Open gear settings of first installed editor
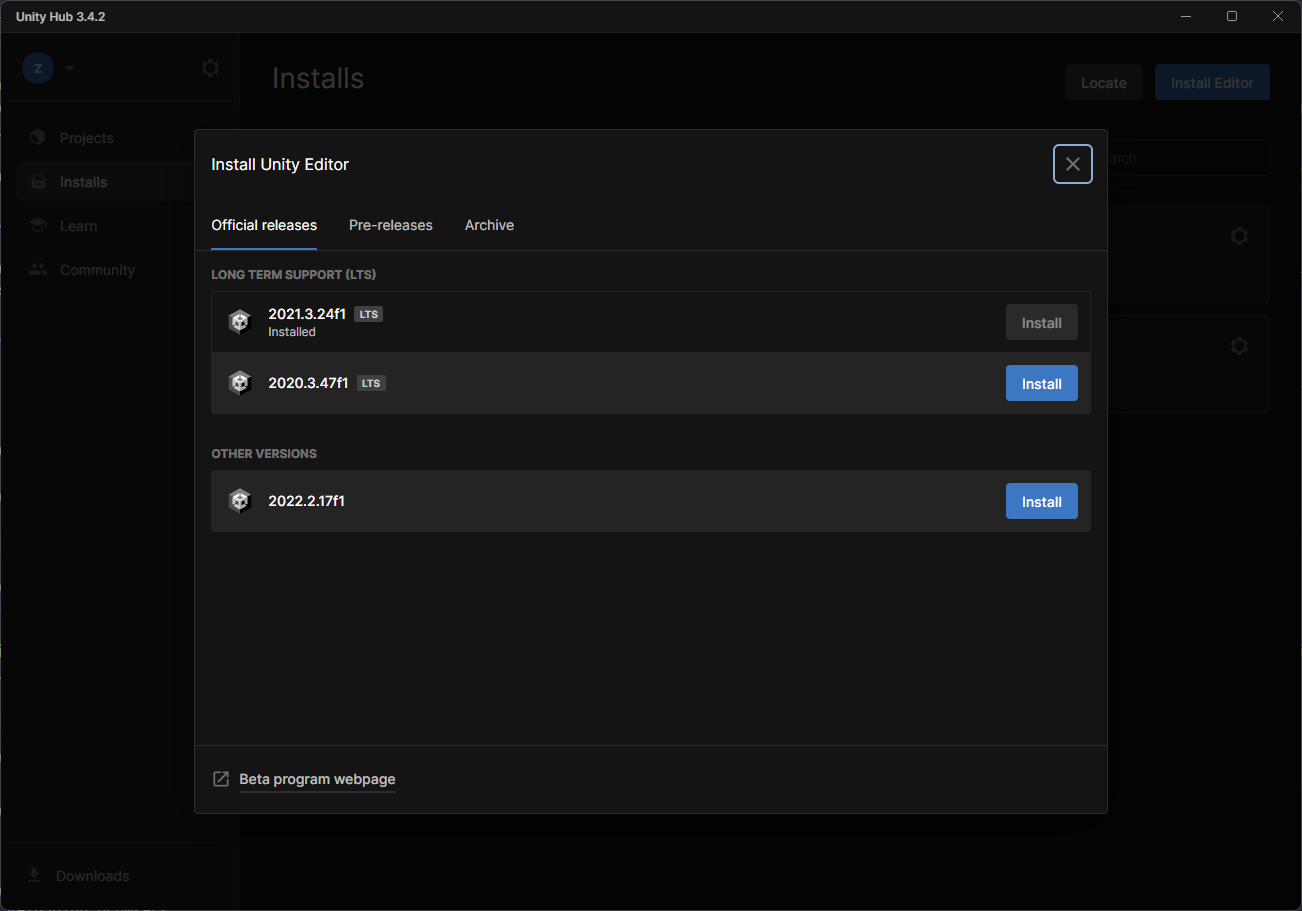Viewport: 1302px width, 911px height. tap(1239, 236)
